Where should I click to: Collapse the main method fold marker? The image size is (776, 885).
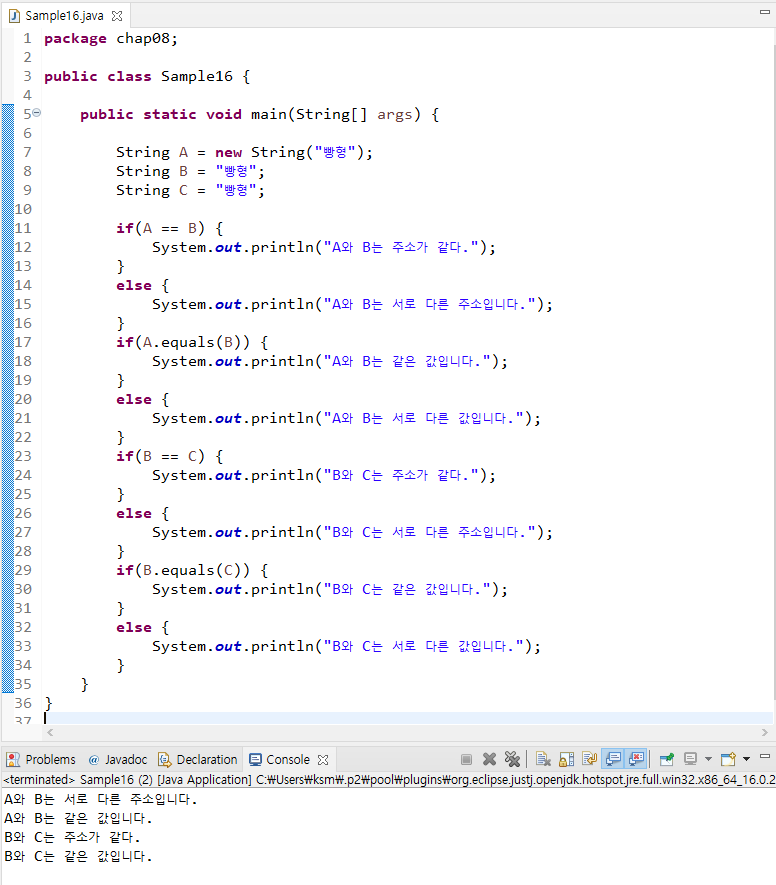click(x=37, y=113)
